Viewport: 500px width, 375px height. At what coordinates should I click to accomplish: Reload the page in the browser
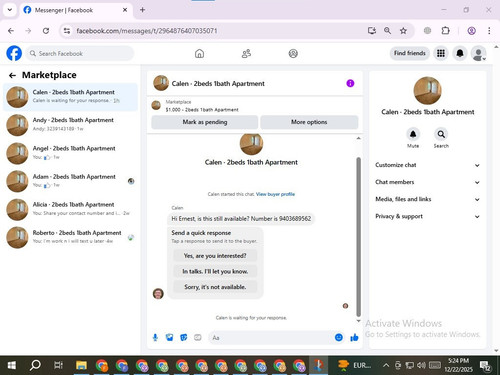coord(46,31)
